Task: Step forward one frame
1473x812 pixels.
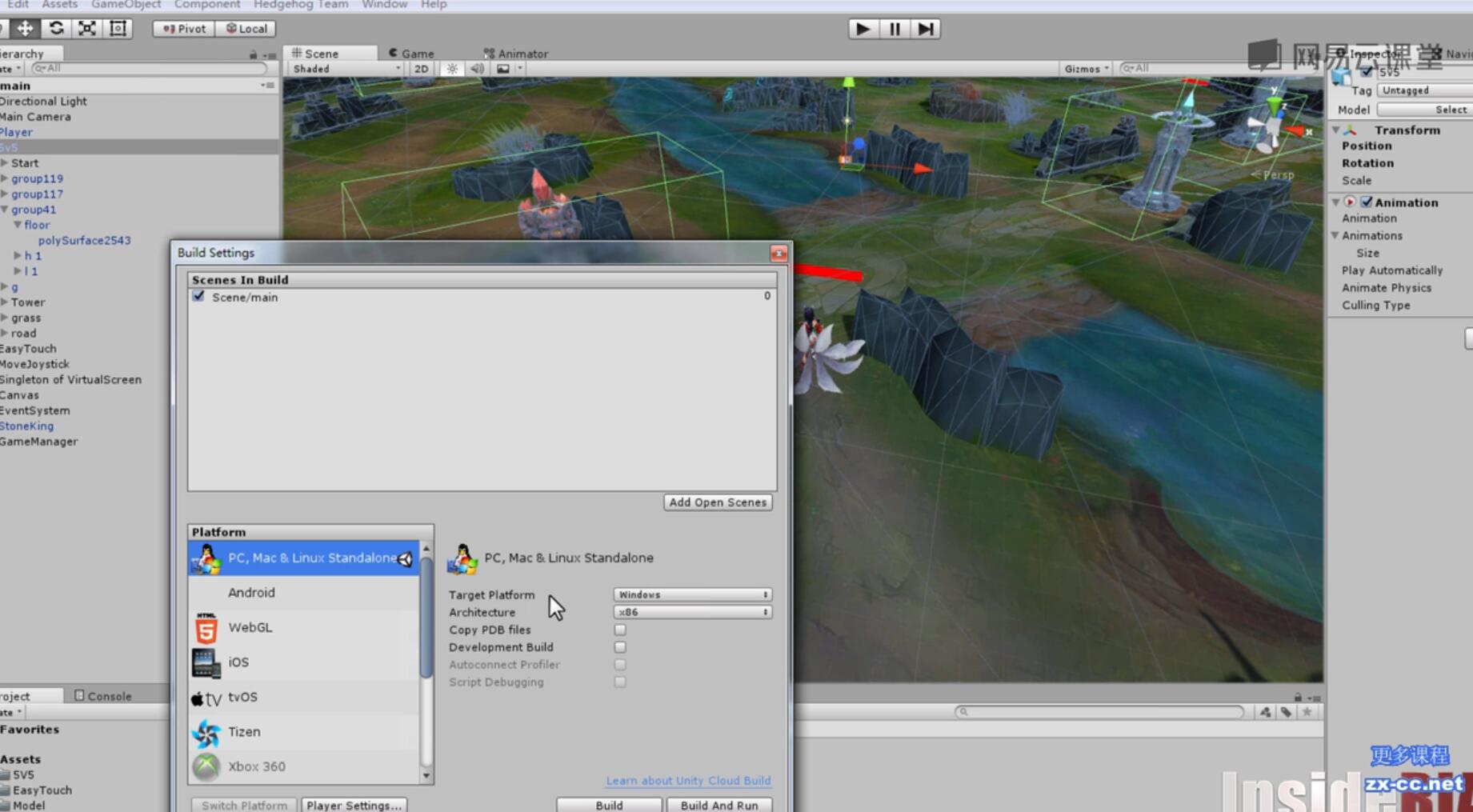Action: (926, 29)
